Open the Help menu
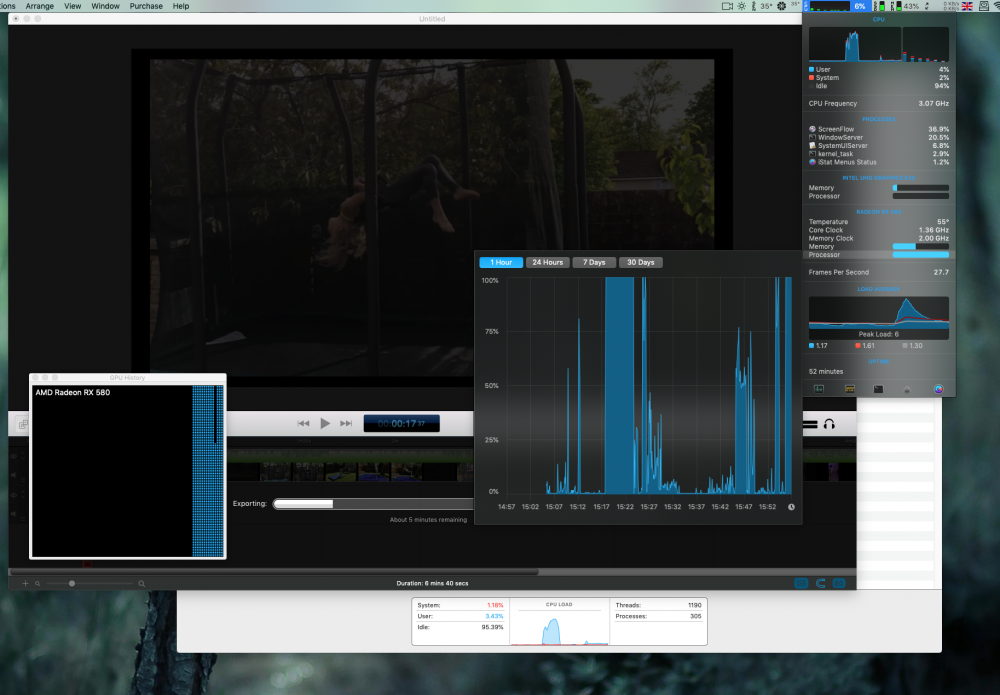 pos(181,6)
